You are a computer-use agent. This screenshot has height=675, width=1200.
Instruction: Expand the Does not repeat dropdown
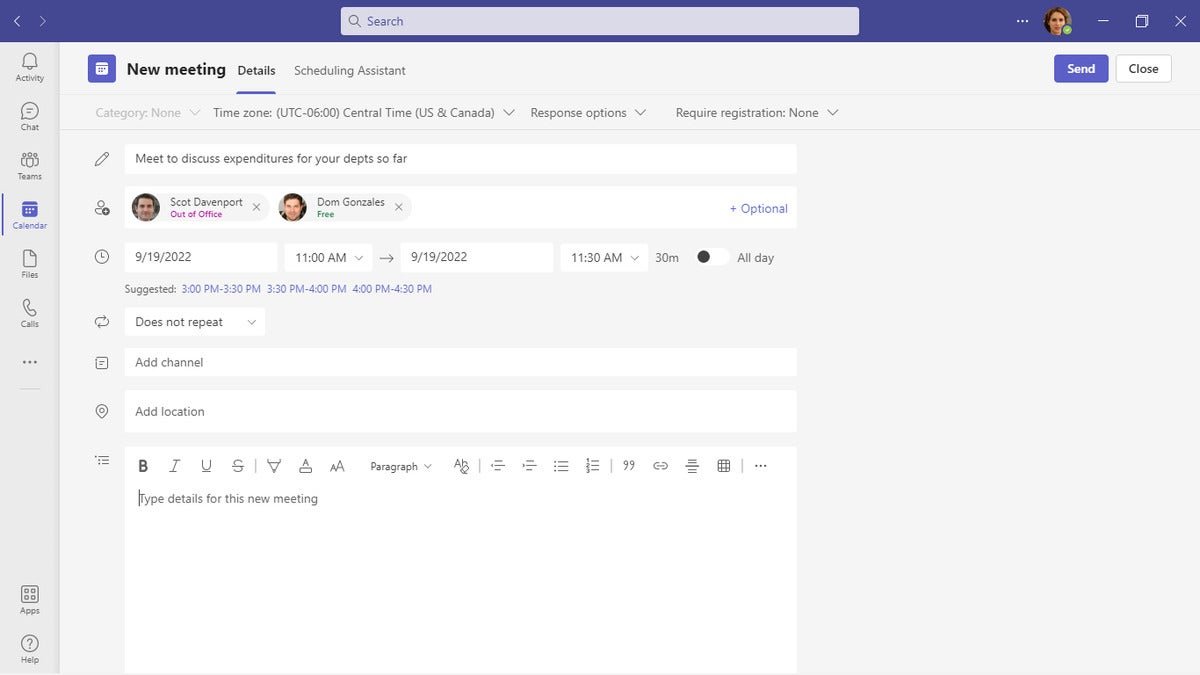coord(195,322)
